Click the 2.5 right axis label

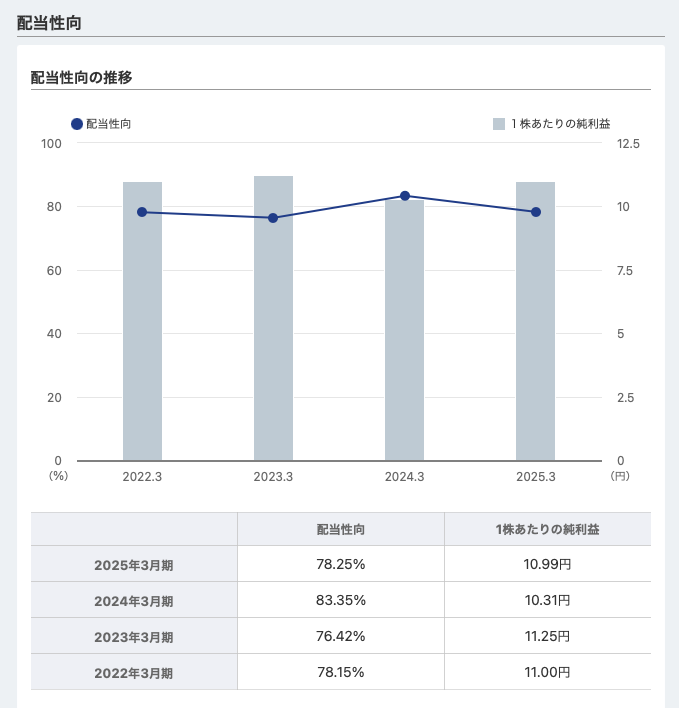tap(625, 397)
